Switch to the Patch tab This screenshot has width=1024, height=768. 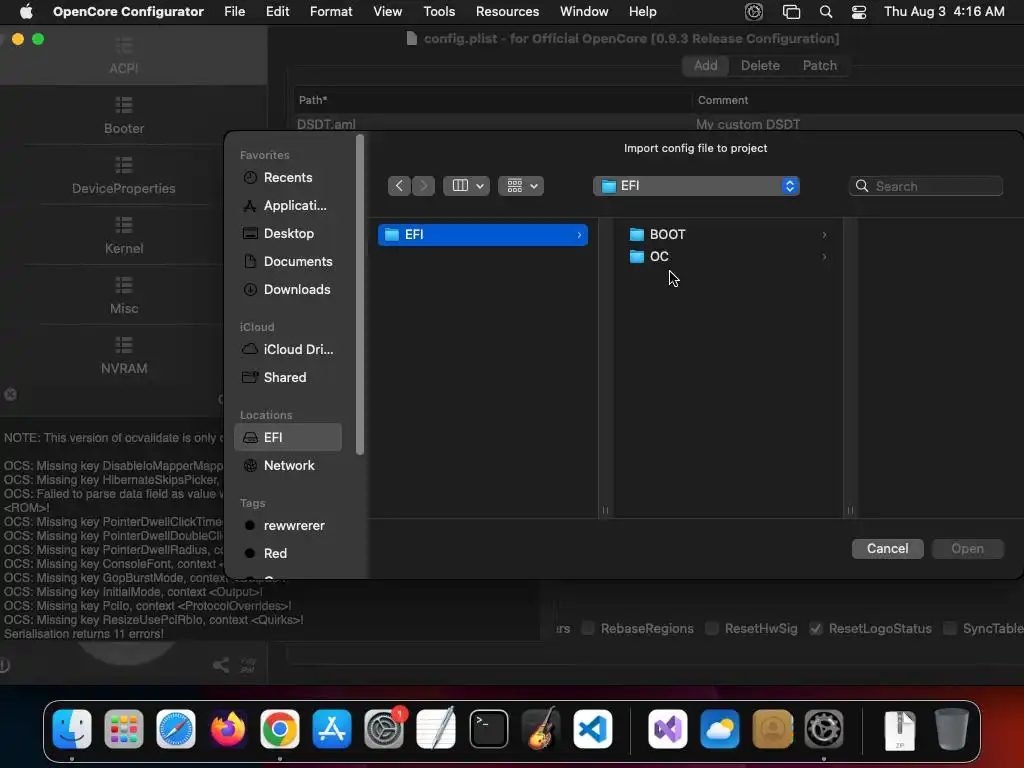pos(820,65)
